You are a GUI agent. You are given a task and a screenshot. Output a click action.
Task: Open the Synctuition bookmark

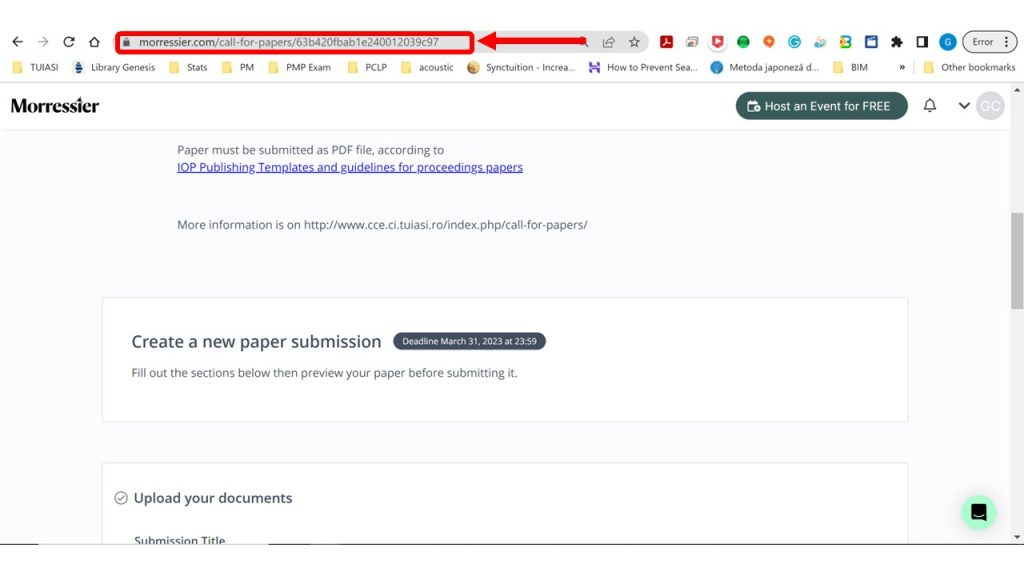click(x=521, y=67)
